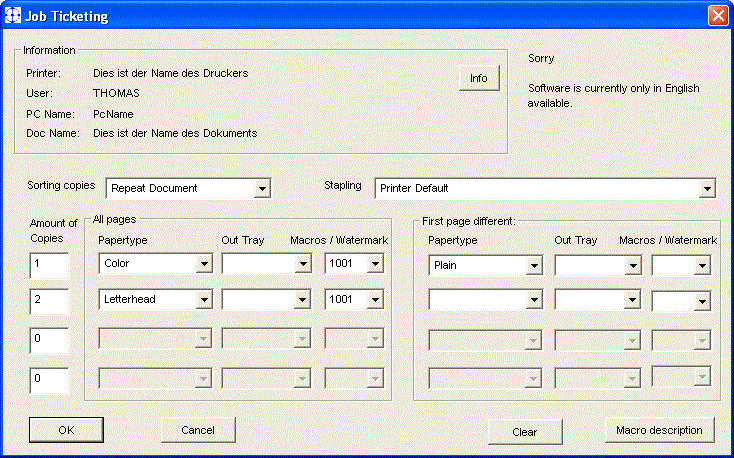Open the Plain papertype dropdown for first page
This screenshot has height=458, width=734.
(x=534, y=266)
